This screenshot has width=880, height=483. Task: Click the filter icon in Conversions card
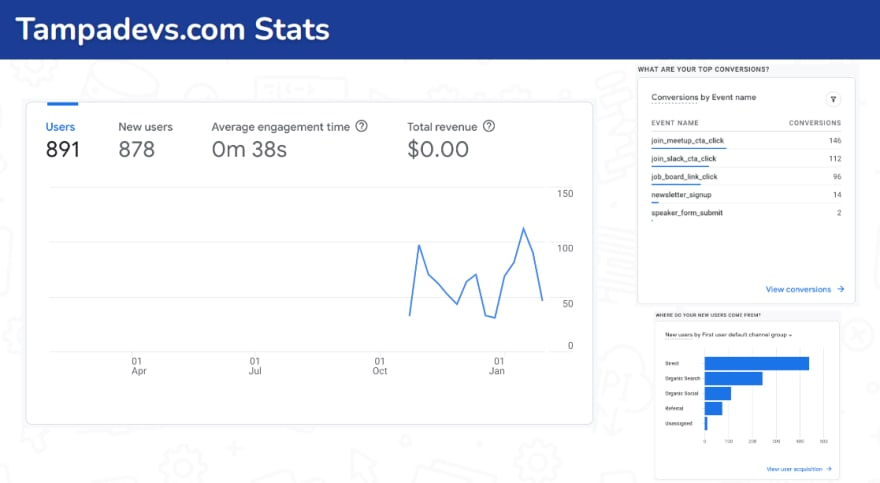click(x=832, y=99)
